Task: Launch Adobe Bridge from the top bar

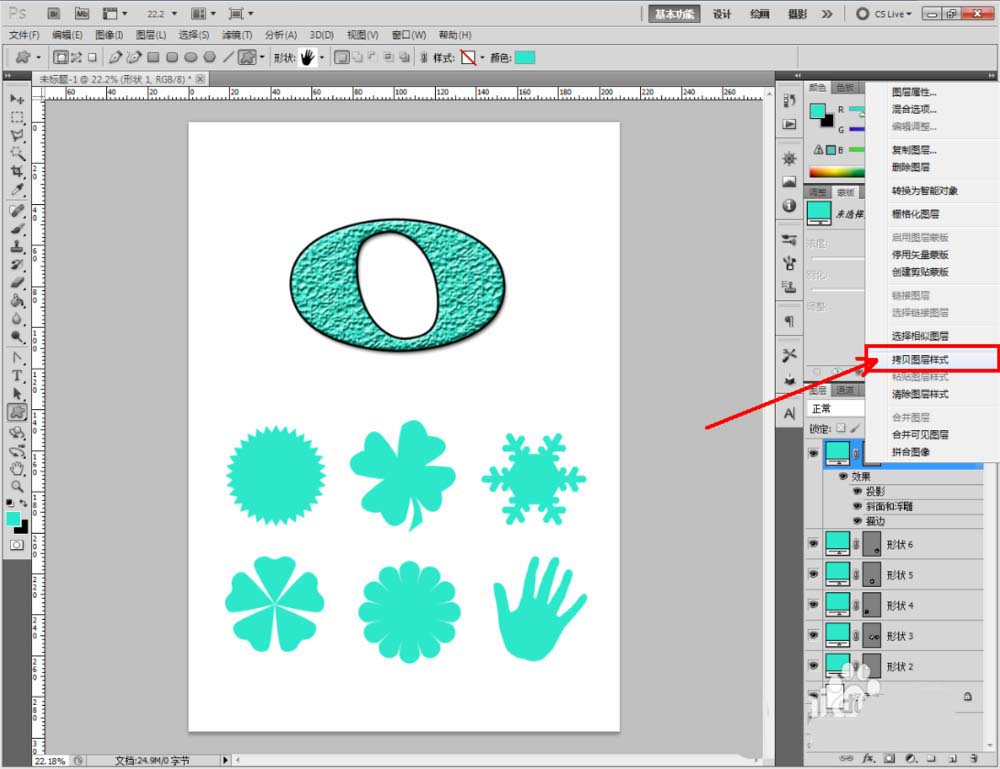Action: 54,13
